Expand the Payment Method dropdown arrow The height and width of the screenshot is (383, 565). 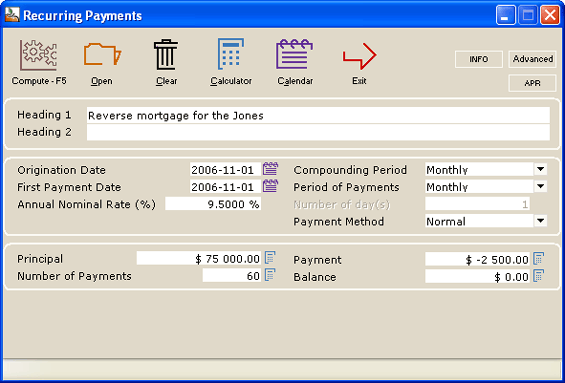click(540, 221)
